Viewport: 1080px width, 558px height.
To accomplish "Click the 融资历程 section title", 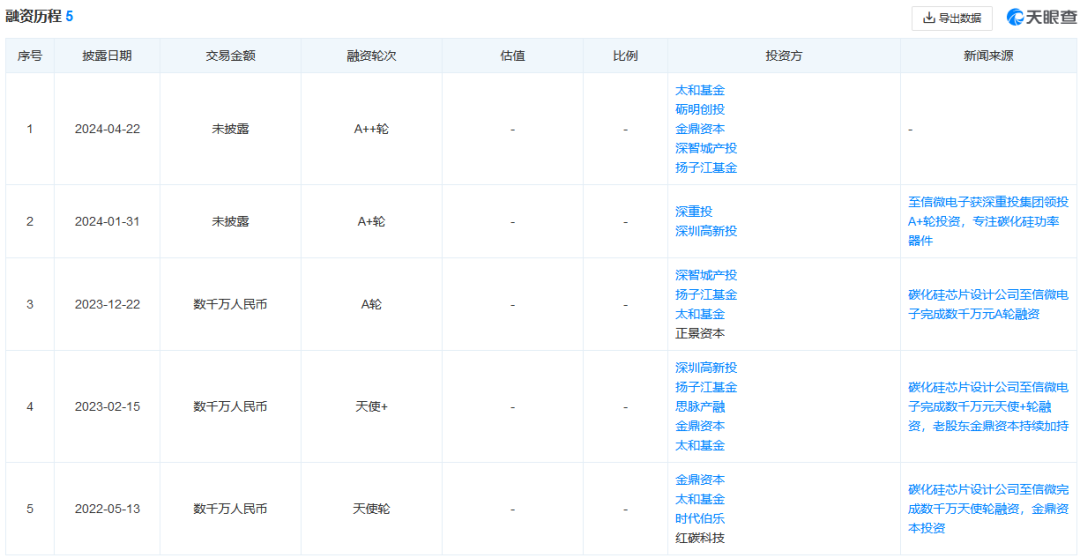I will pyautogui.click(x=33, y=17).
